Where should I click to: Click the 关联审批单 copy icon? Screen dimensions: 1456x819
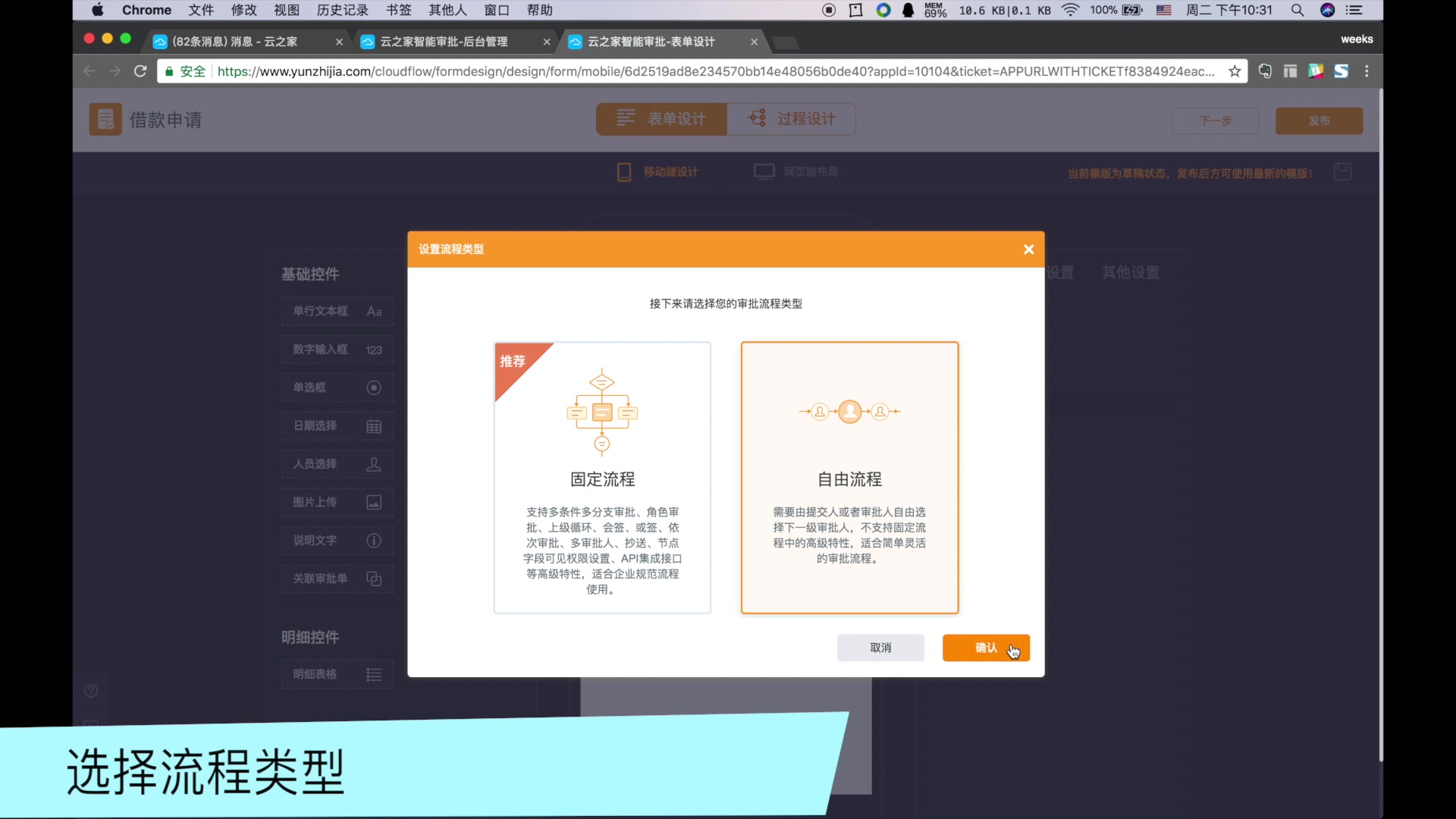coord(374,579)
